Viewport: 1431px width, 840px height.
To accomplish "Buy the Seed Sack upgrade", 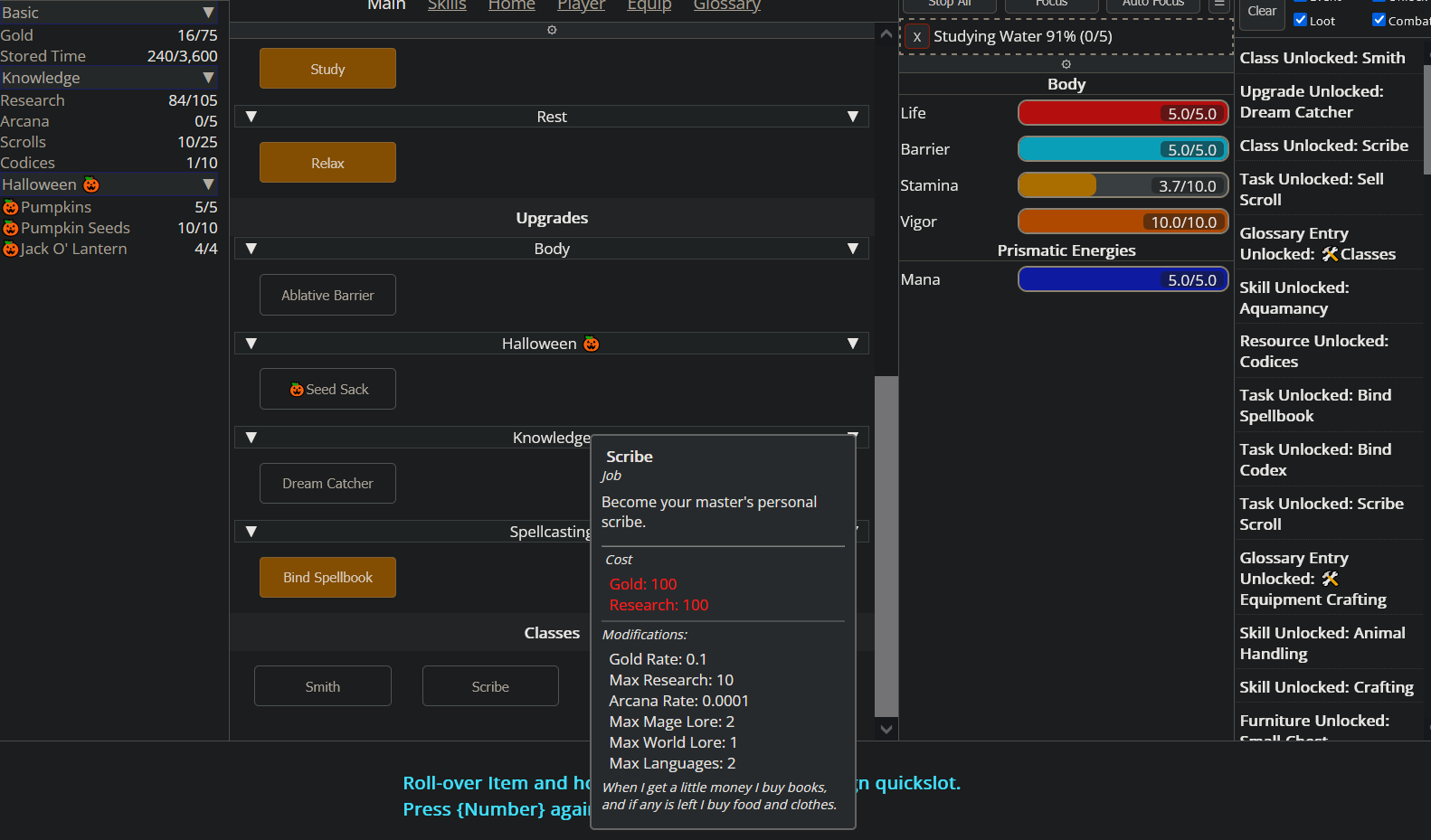I will point(327,389).
